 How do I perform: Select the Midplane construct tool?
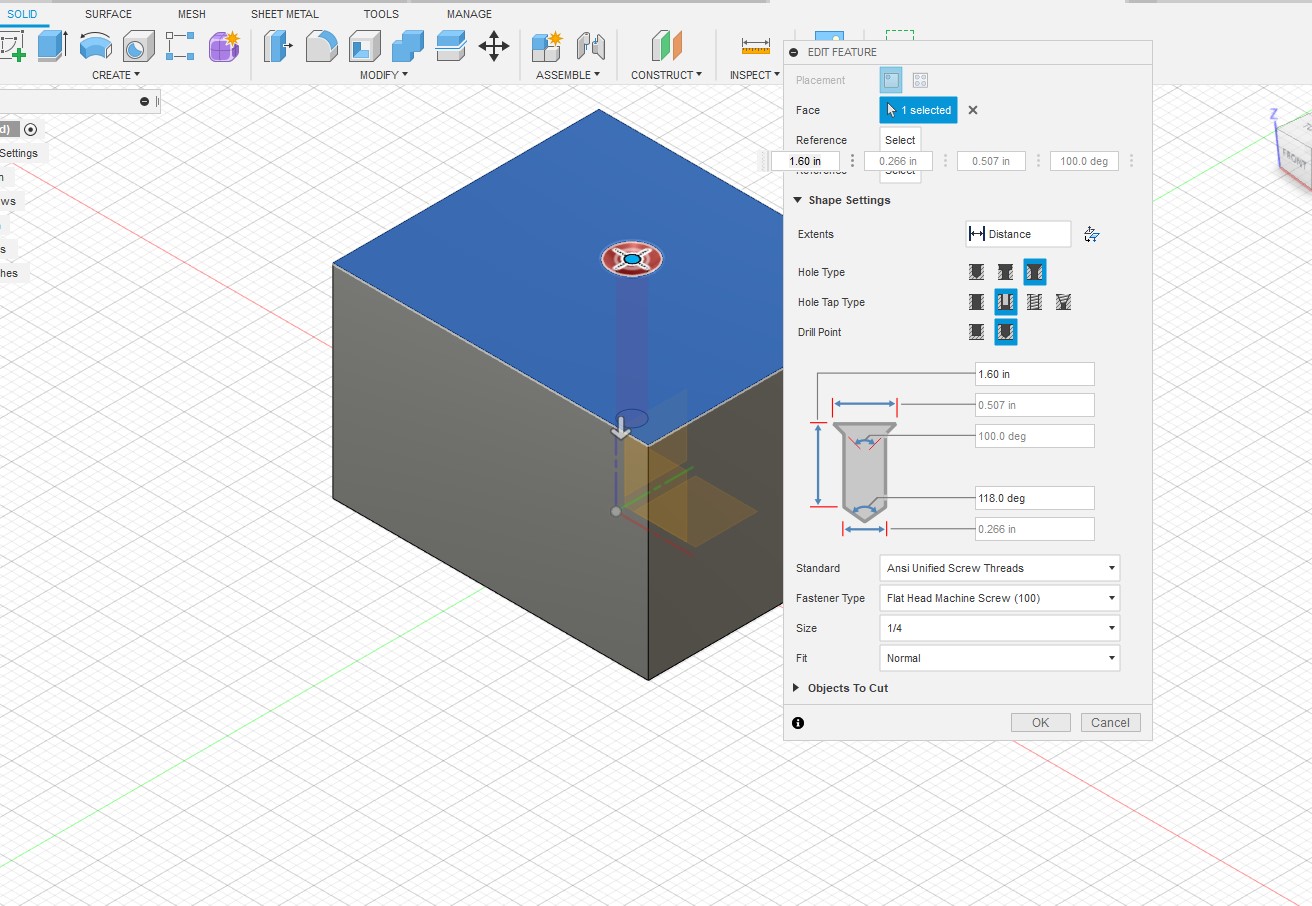pos(666,46)
